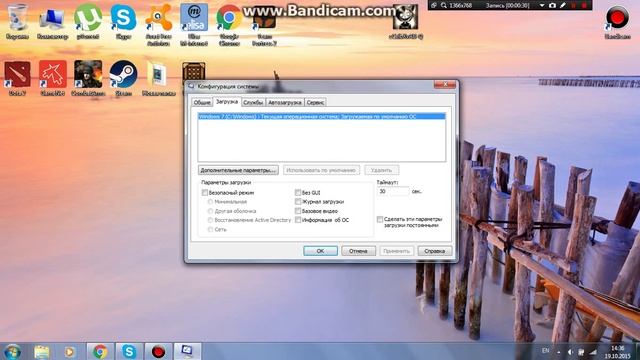
Task: Check the make boot parameters permanent checkbox
Action: pyautogui.click(x=380, y=219)
